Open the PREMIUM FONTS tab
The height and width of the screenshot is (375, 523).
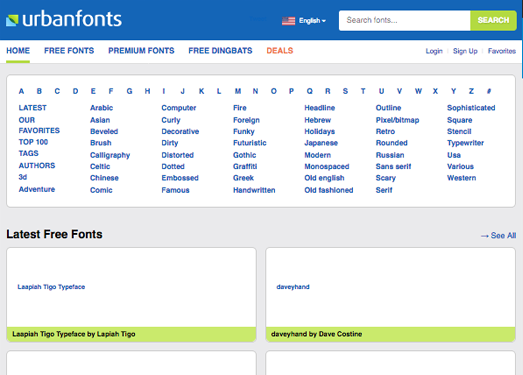click(141, 51)
